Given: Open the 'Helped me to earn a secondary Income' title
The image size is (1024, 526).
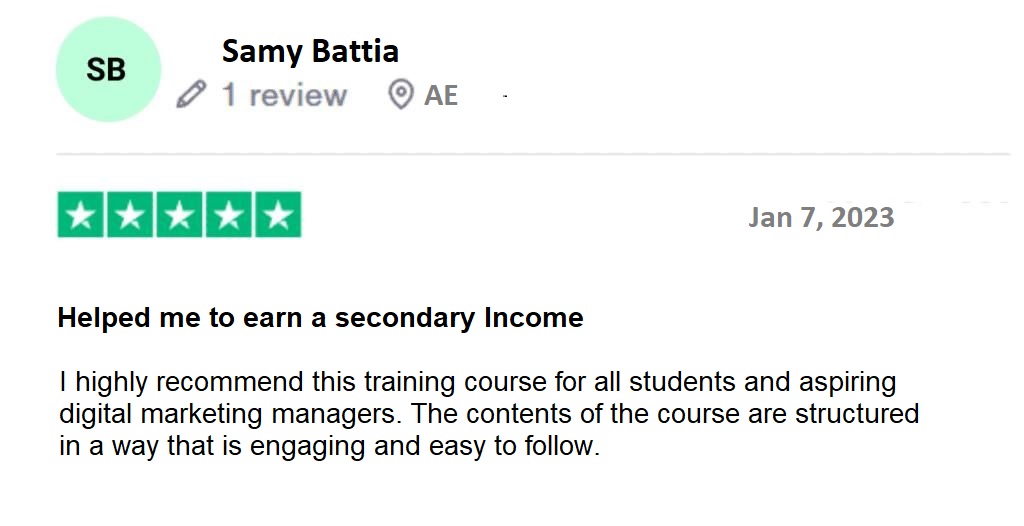Looking at the screenshot, I should coord(320,318).
